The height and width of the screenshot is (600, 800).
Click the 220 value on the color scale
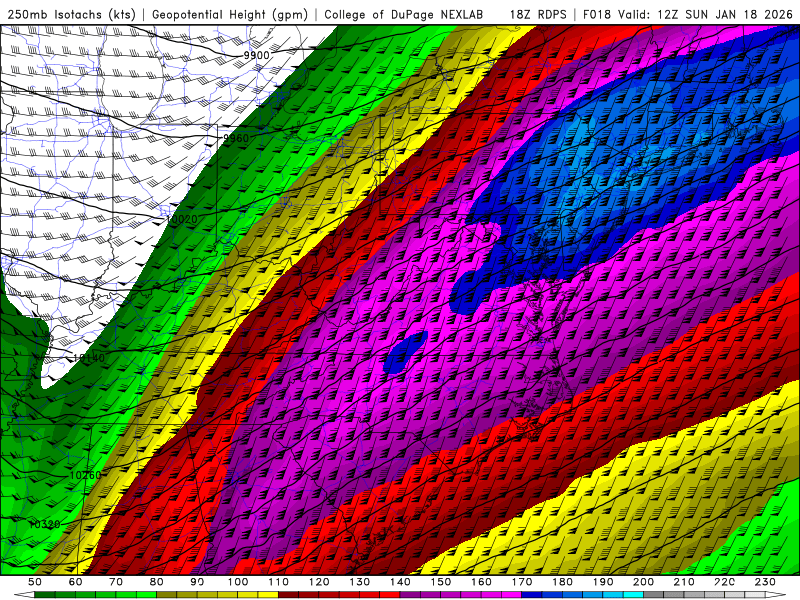point(724,582)
